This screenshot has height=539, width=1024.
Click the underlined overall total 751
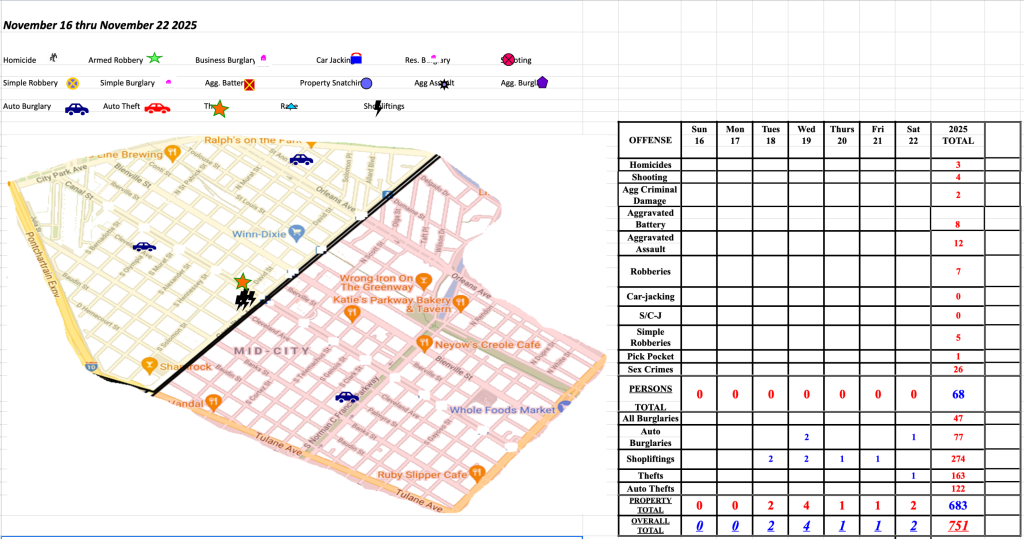tap(958, 526)
